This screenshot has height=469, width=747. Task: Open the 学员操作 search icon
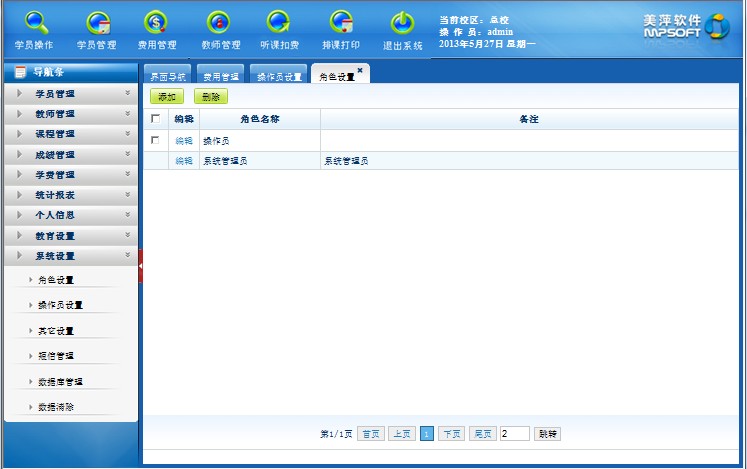35,23
